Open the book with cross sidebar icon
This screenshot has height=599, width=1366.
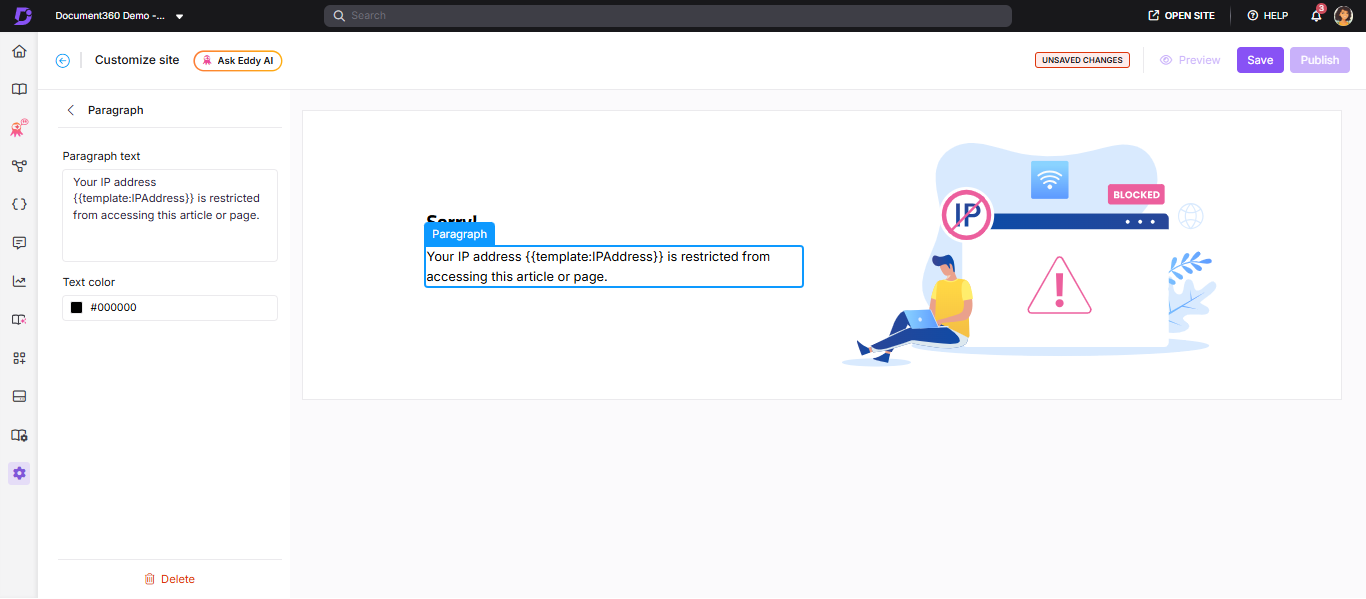pos(19,319)
